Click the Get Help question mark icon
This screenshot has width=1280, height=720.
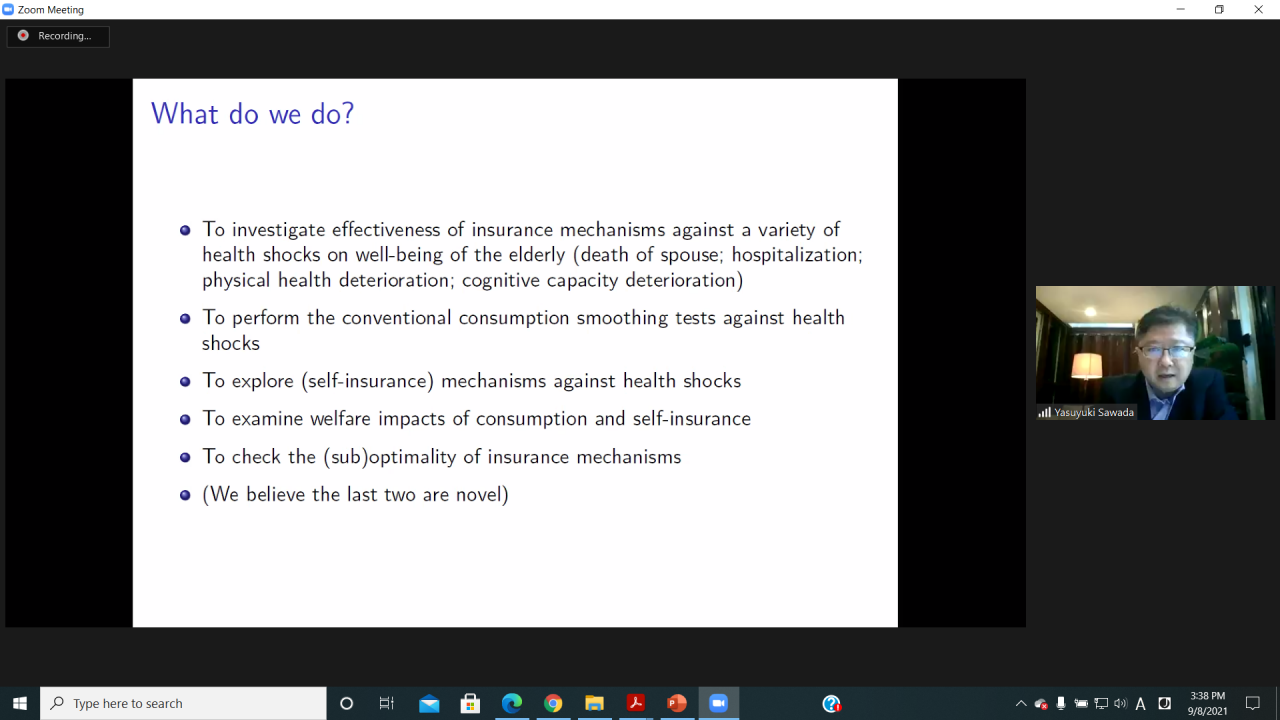[831, 703]
